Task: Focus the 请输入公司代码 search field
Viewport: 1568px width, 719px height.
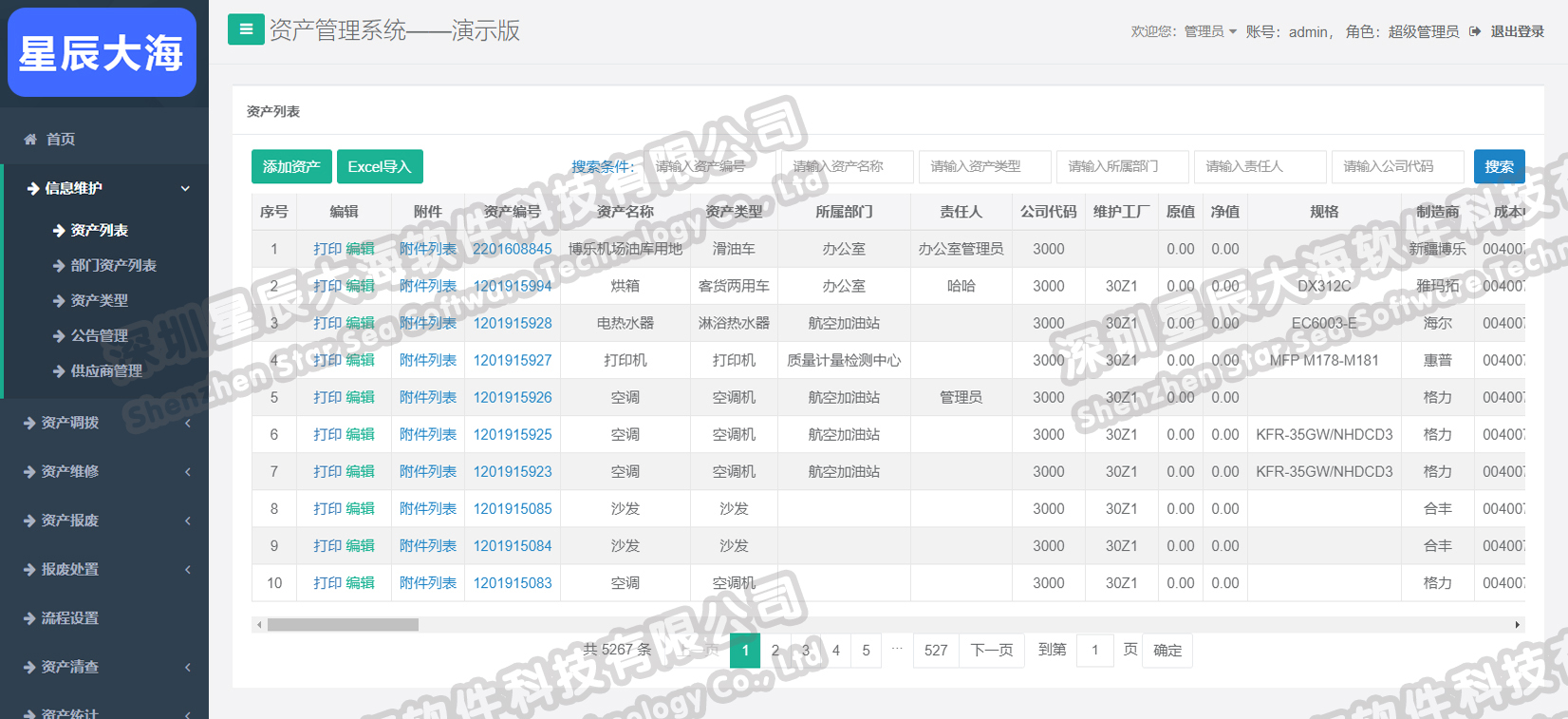Action: coord(1398,166)
